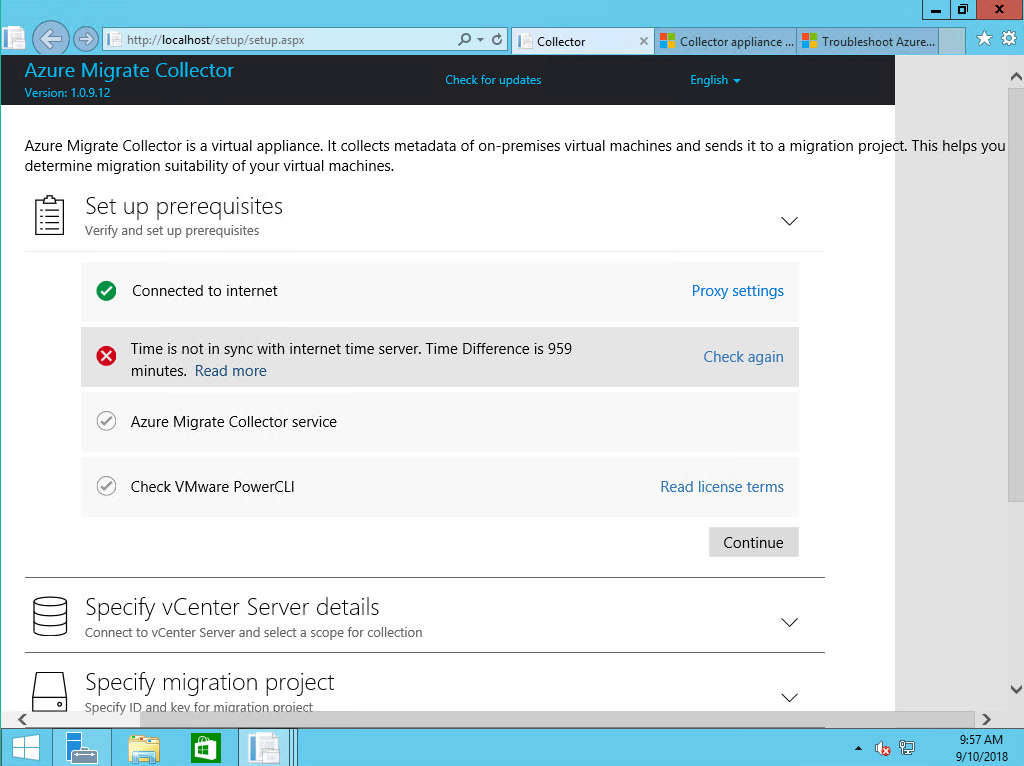Switch to Troubleshoot Azure tab
The image size is (1024, 766).
coord(868,41)
